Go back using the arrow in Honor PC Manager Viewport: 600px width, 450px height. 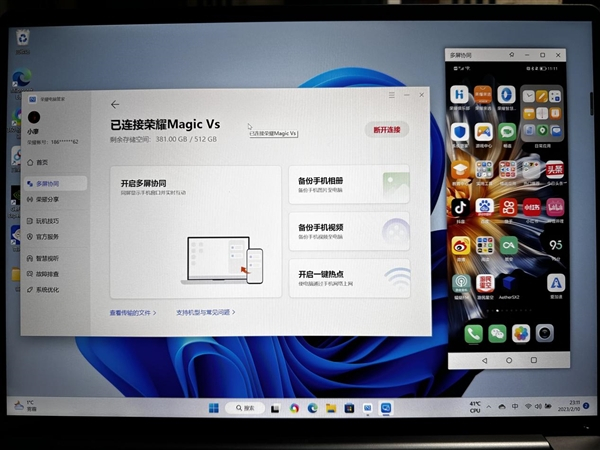tap(115, 104)
